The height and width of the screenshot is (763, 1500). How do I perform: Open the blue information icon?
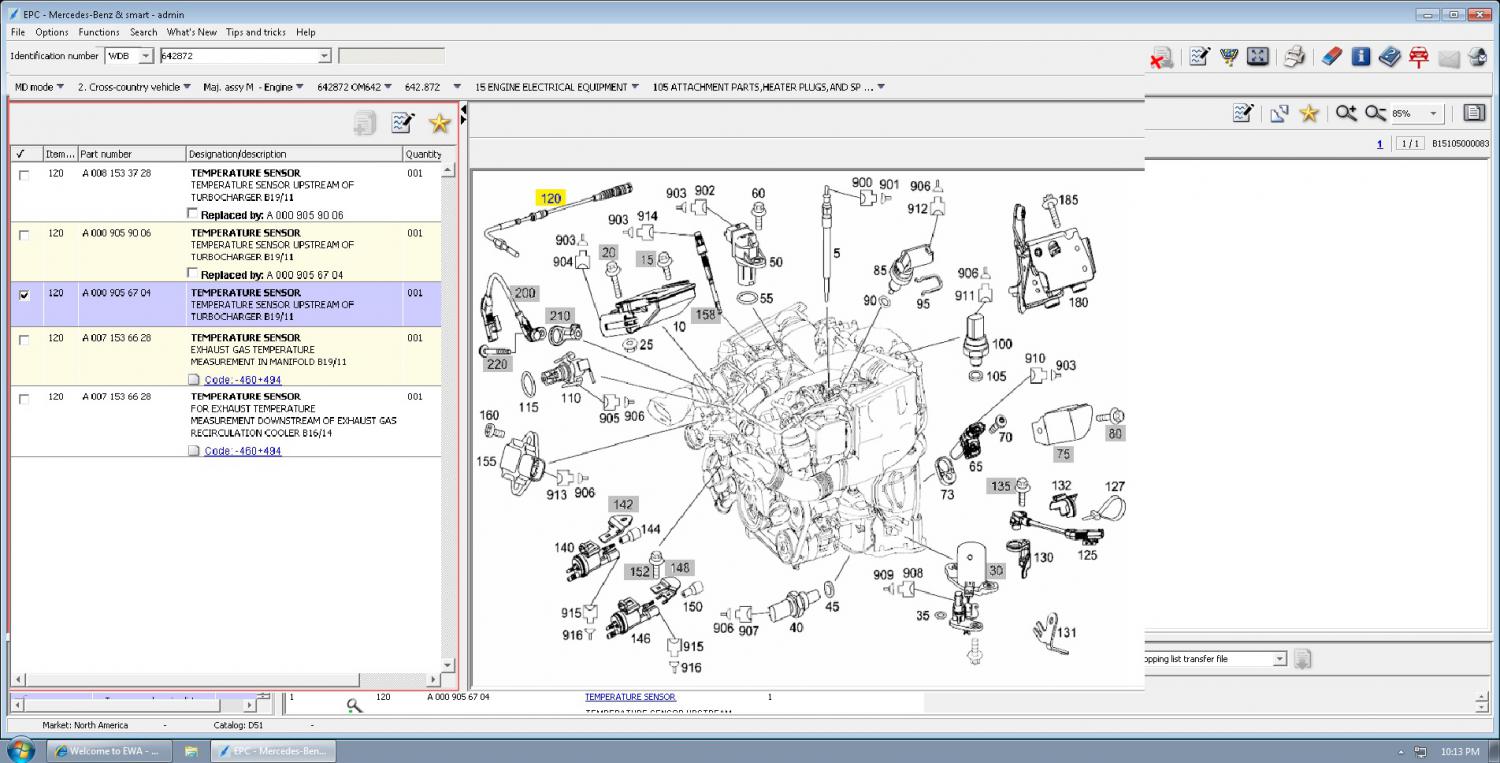pos(1361,57)
